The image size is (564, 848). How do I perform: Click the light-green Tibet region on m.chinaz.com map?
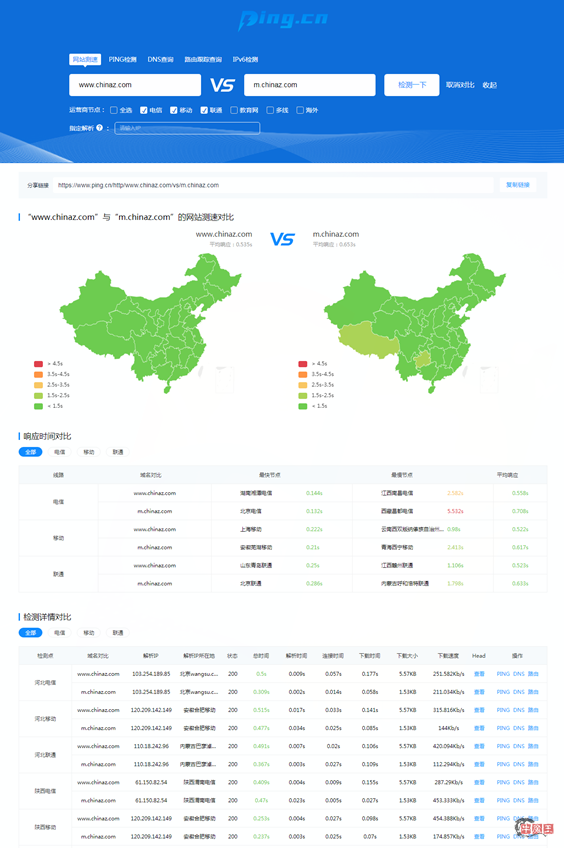click(x=368, y=341)
